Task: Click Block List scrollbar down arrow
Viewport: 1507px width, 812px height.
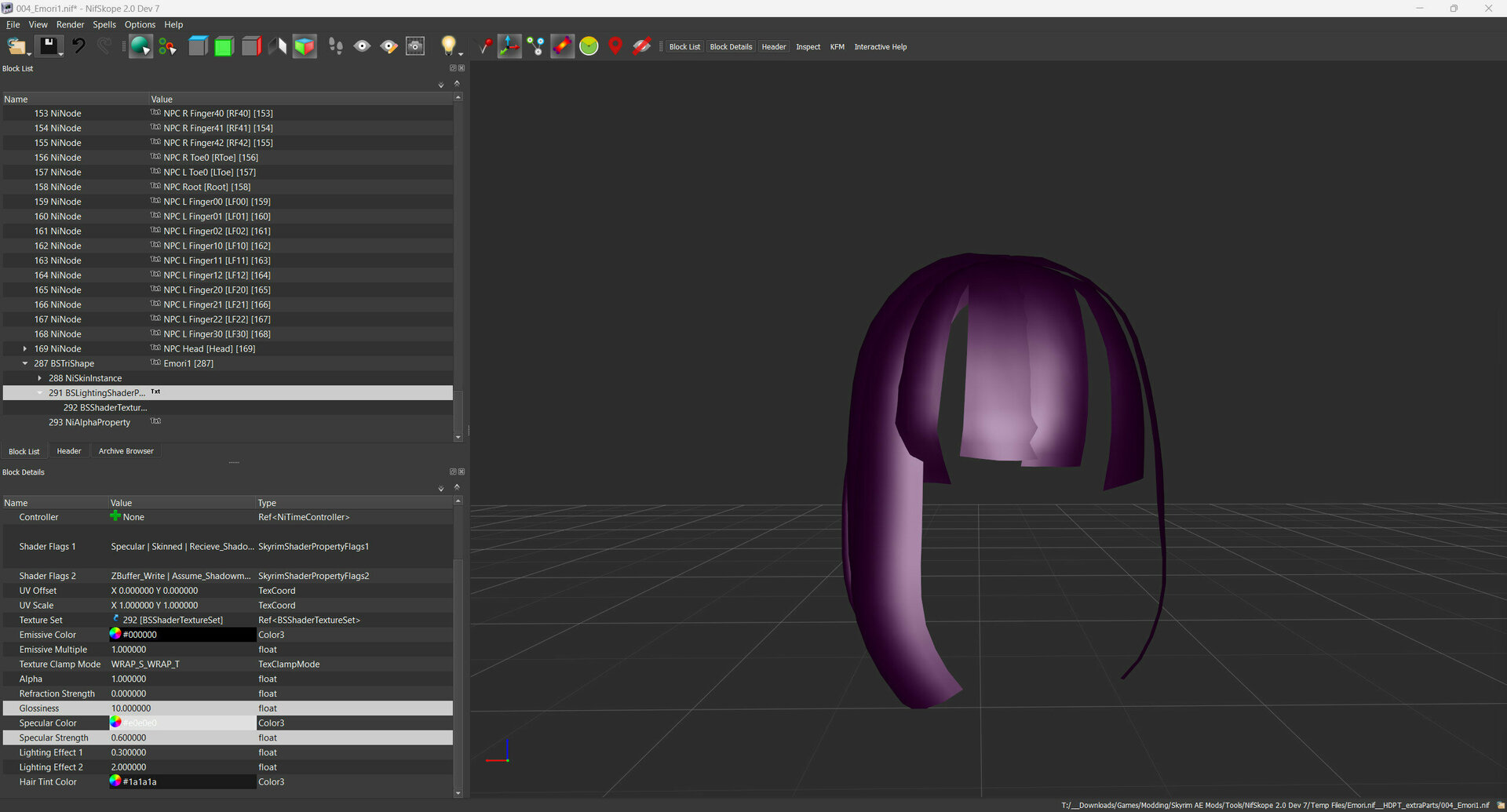Action: coord(458,437)
